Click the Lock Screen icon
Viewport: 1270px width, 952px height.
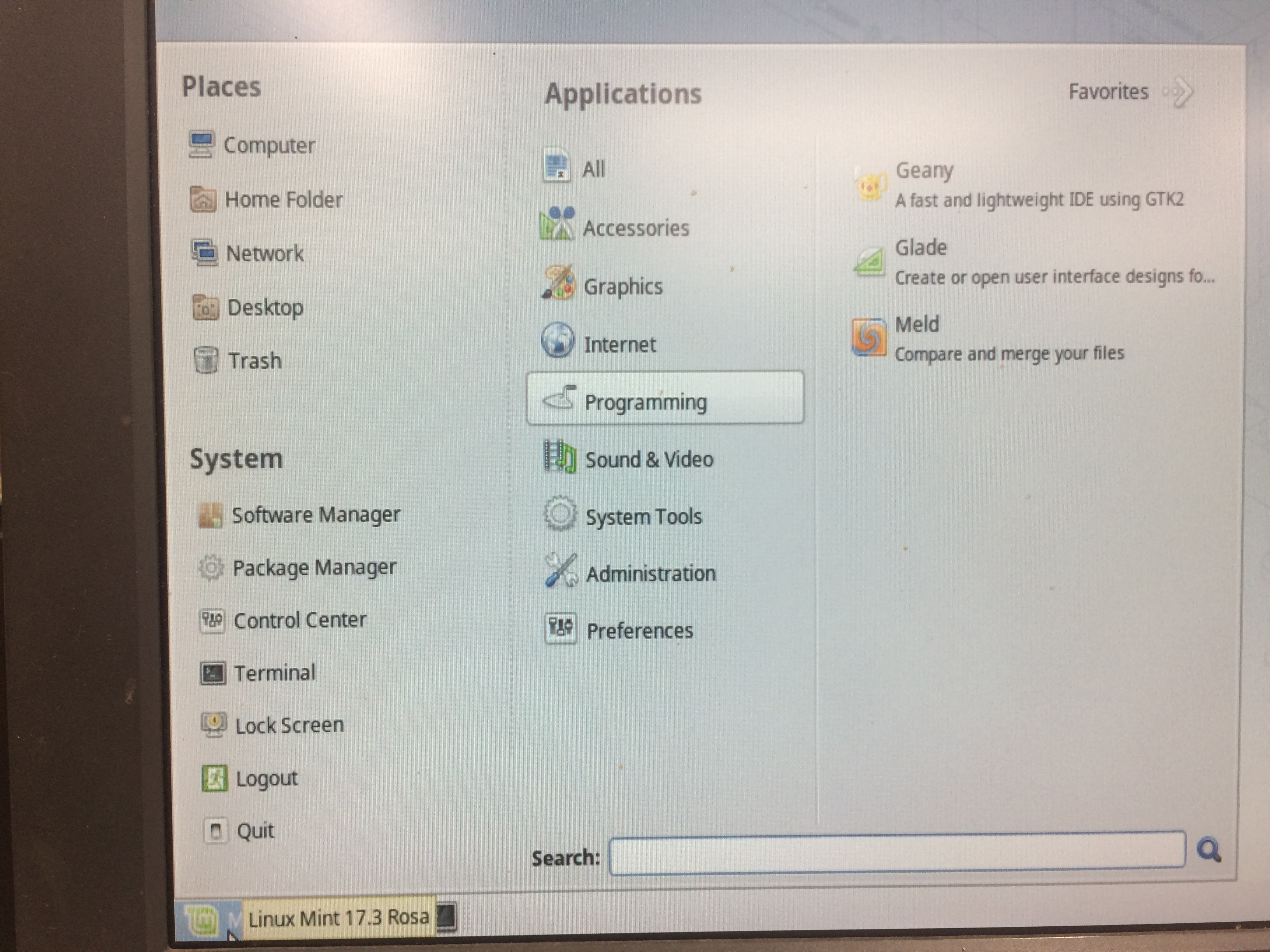214,725
